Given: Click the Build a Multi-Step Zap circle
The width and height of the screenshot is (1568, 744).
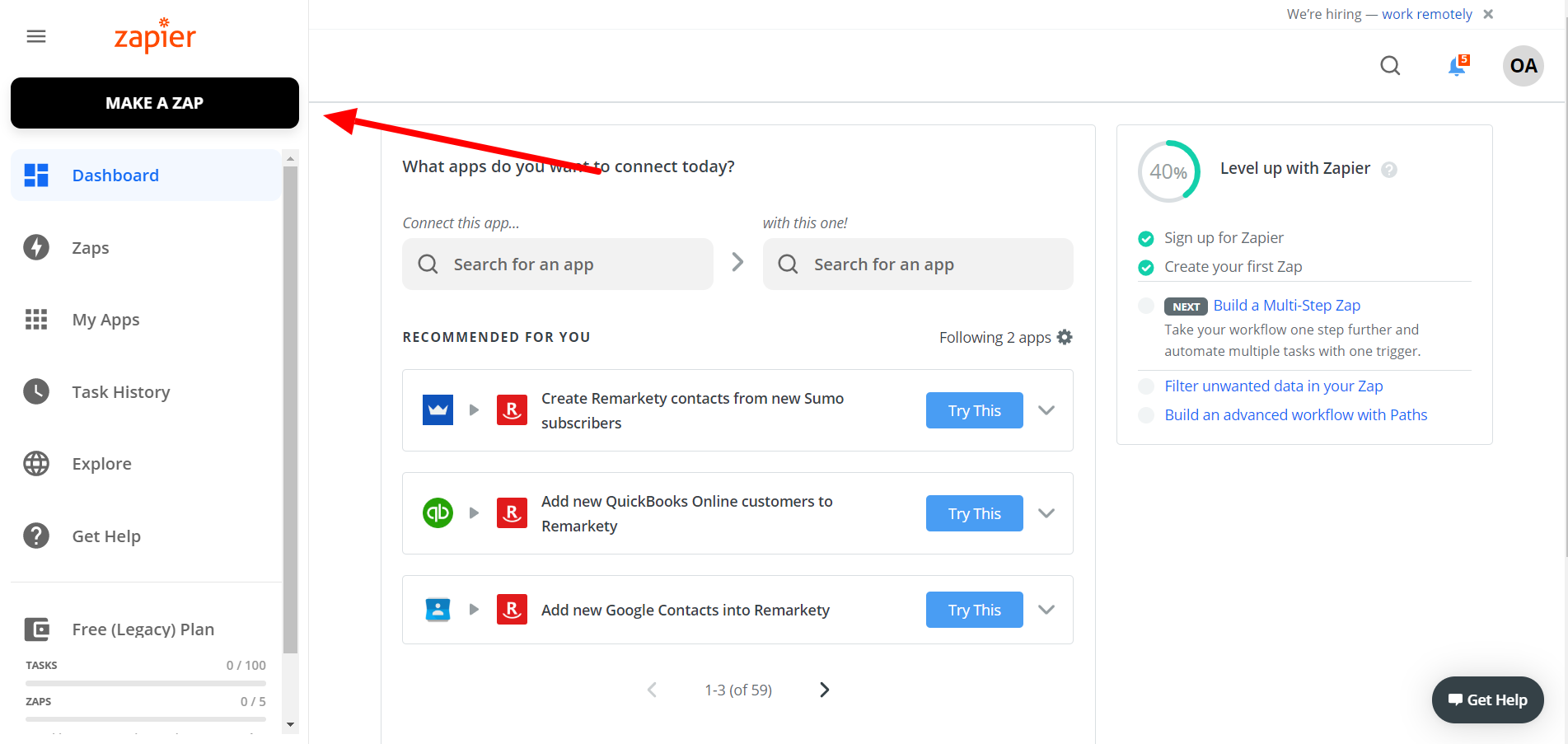Looking at the screenshot, I should 1146,306.
